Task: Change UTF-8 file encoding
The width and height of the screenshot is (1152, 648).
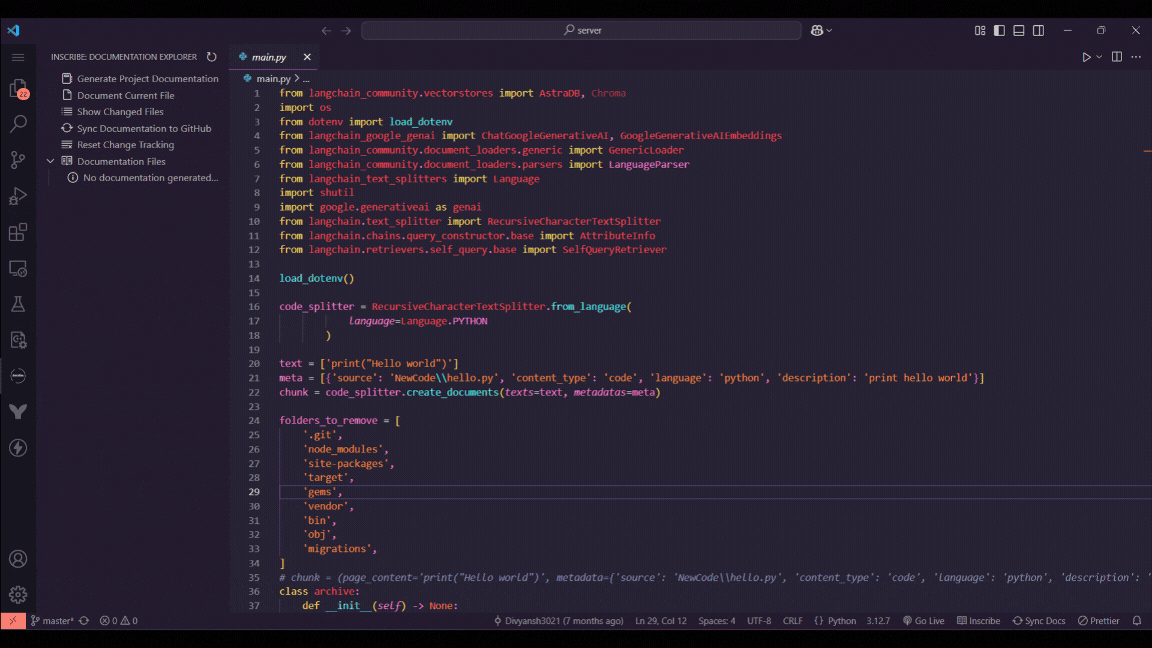Action: point(759,621)
